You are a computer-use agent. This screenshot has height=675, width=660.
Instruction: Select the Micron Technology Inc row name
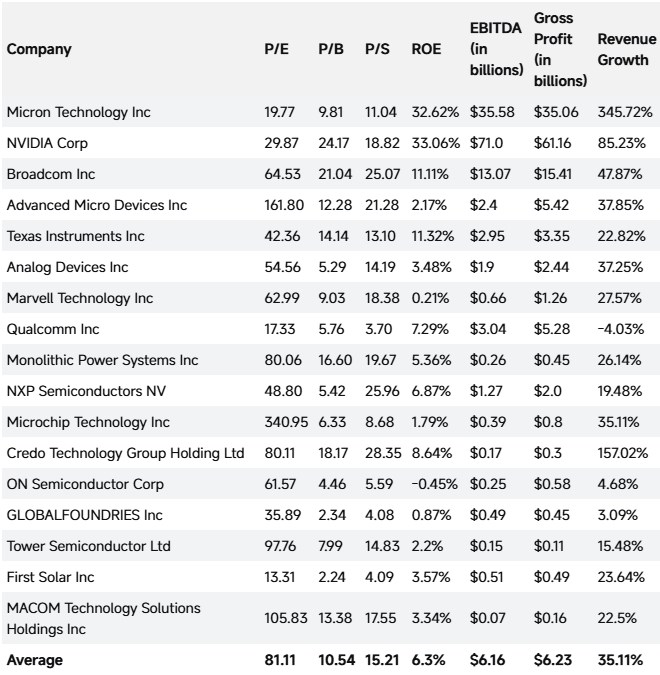(78, 112)
